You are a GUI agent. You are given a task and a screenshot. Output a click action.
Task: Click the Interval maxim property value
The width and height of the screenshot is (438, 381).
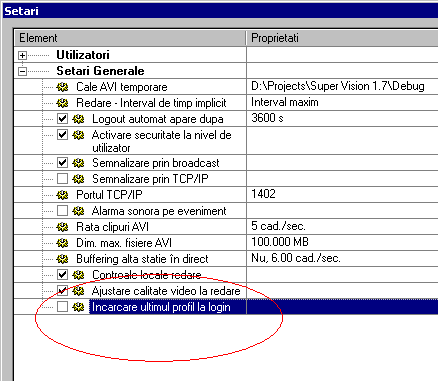(285, 102)
